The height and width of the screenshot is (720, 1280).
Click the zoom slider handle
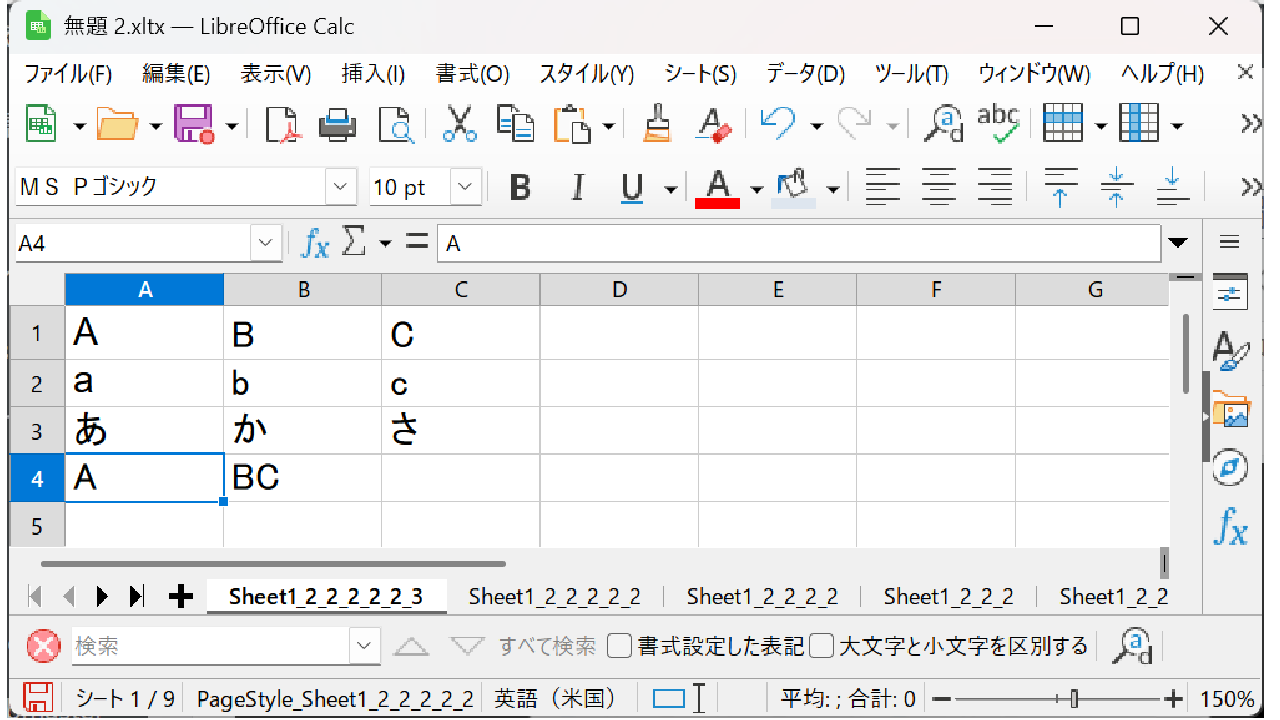point(1074,698)
